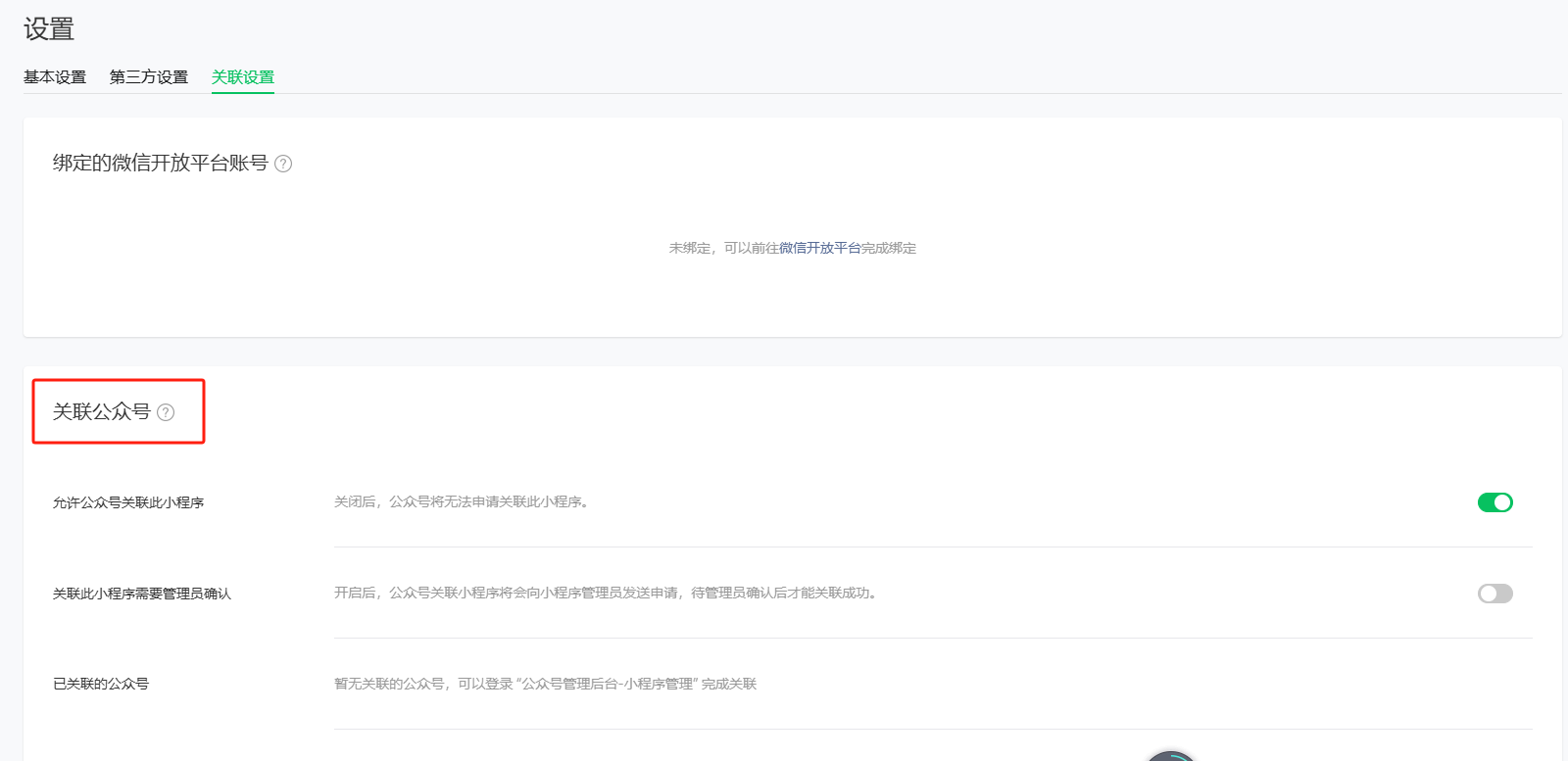Click the 关联此小程序需要管理员确认 label
The width and height of the screenshot is (1568, 761).
pyautogui.click(x=142, y=594)
